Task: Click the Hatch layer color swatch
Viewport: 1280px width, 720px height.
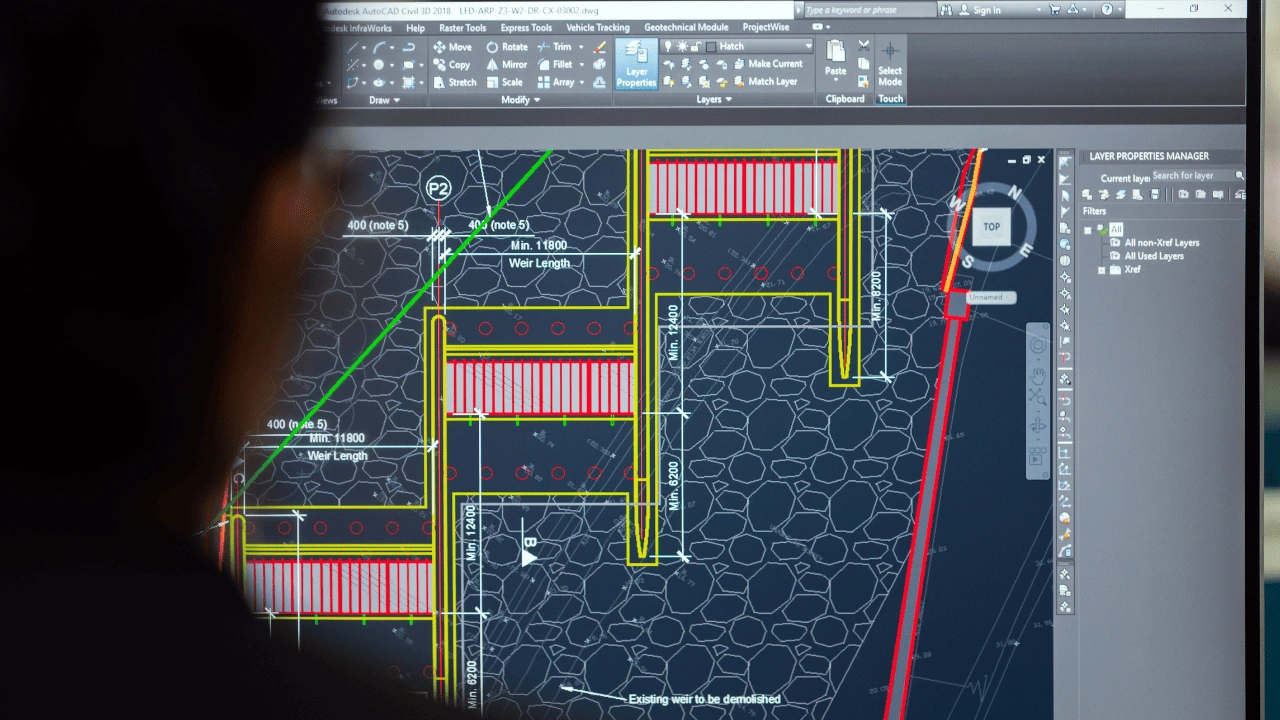Action: pyautogui.click(x=710, y=47)
